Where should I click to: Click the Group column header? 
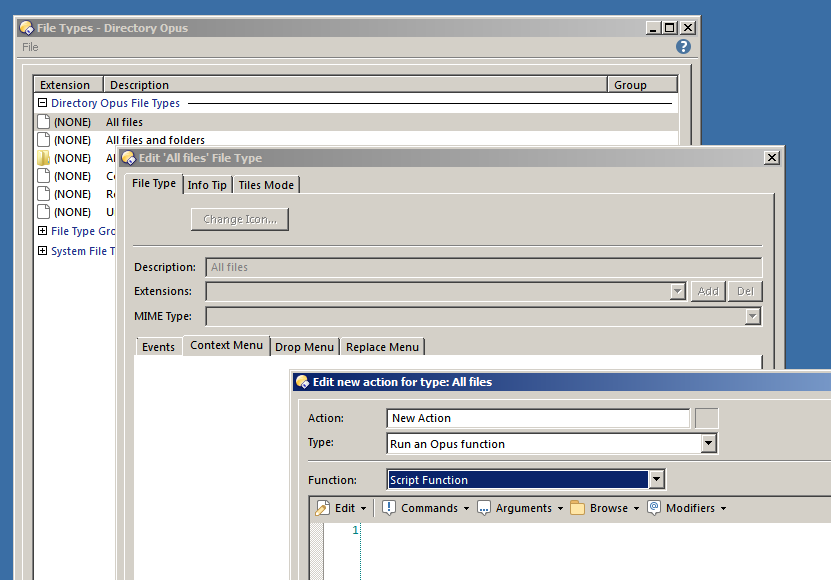click(642, 85)
